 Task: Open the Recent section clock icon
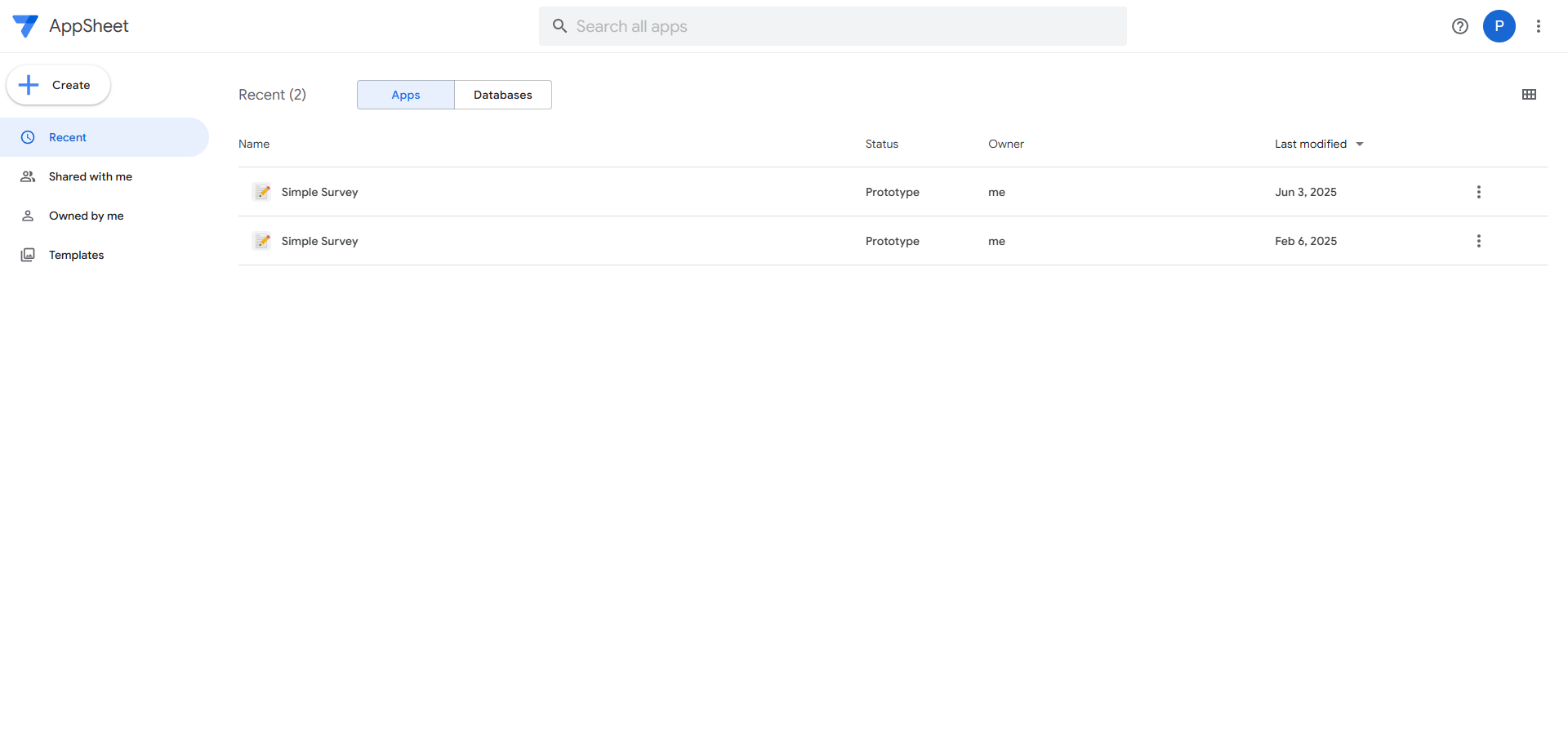[28, 137]
